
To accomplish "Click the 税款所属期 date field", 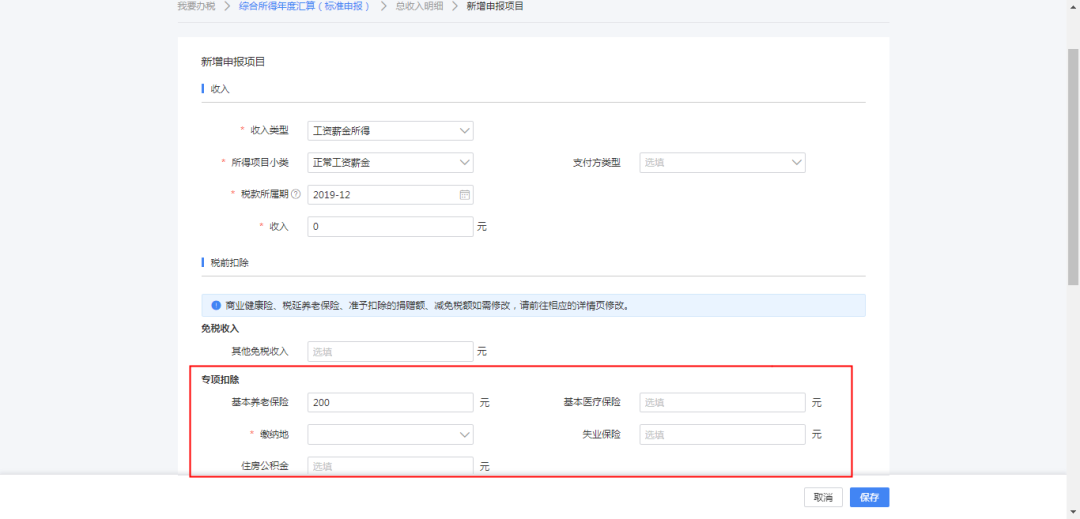I will pyautogui.click(x=391, y=195).
